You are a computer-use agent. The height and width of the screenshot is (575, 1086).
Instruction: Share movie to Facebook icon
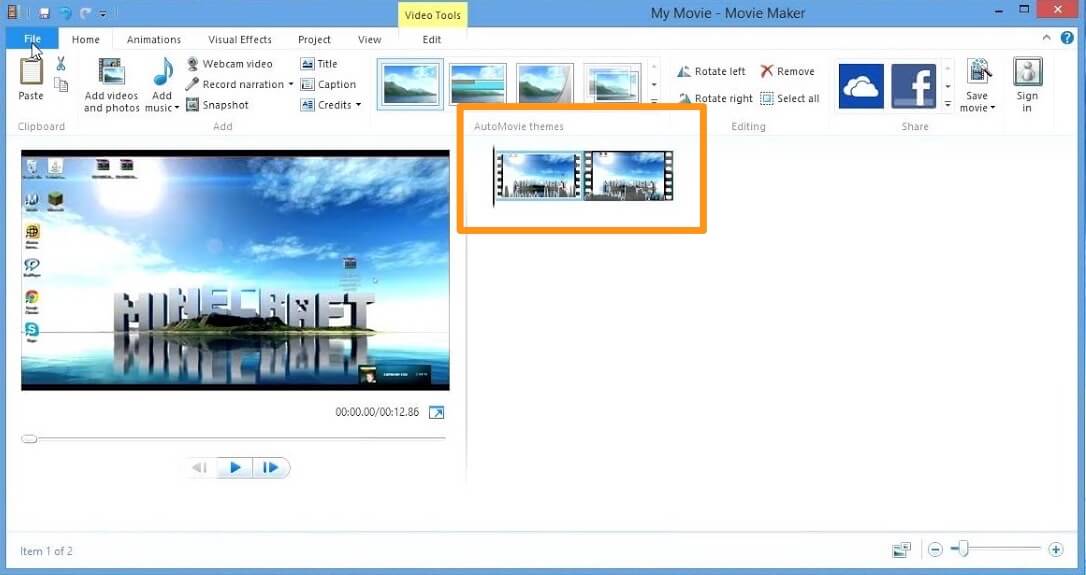(913, 86)
